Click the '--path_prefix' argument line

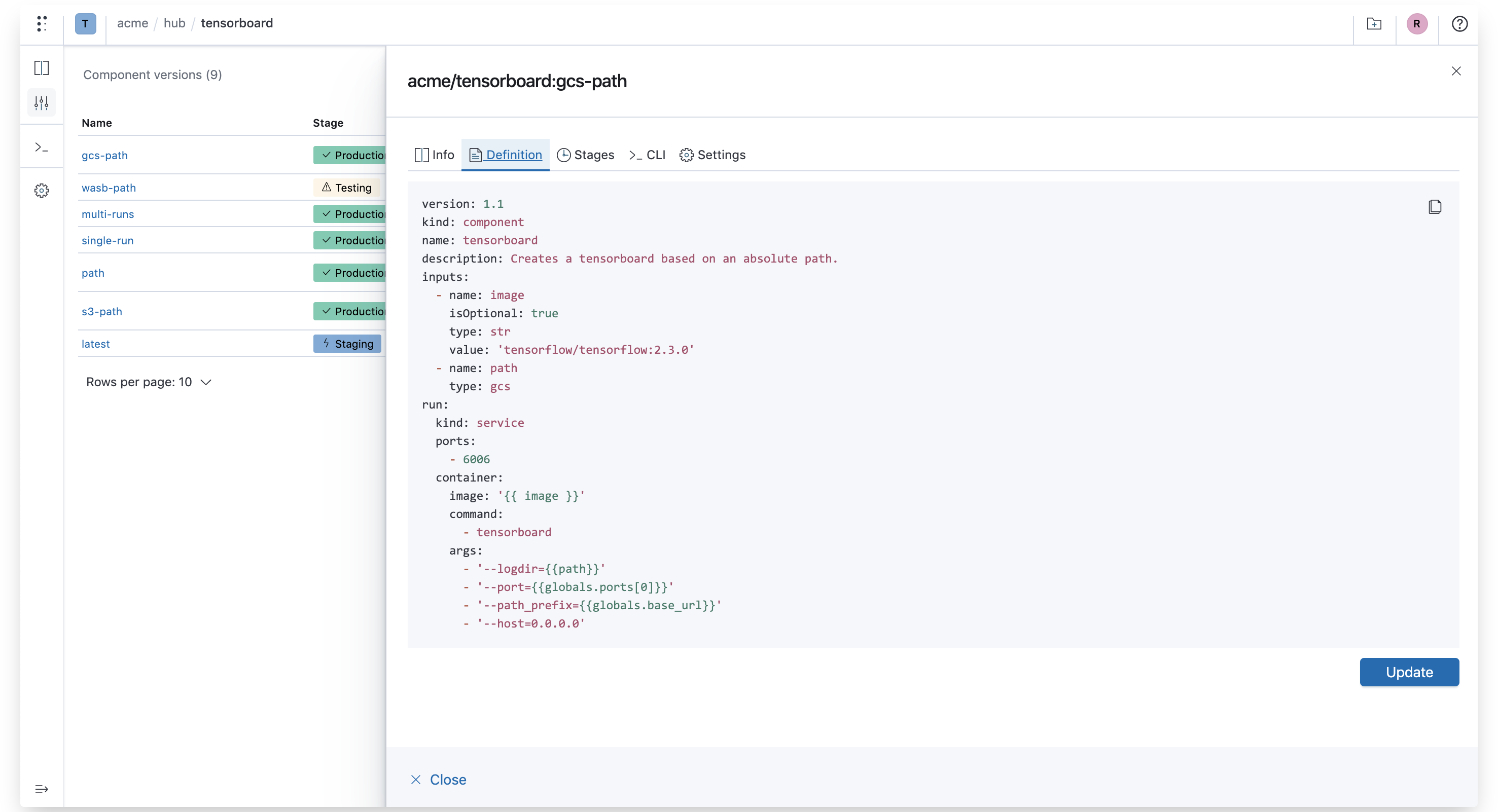tap(599, 605)
